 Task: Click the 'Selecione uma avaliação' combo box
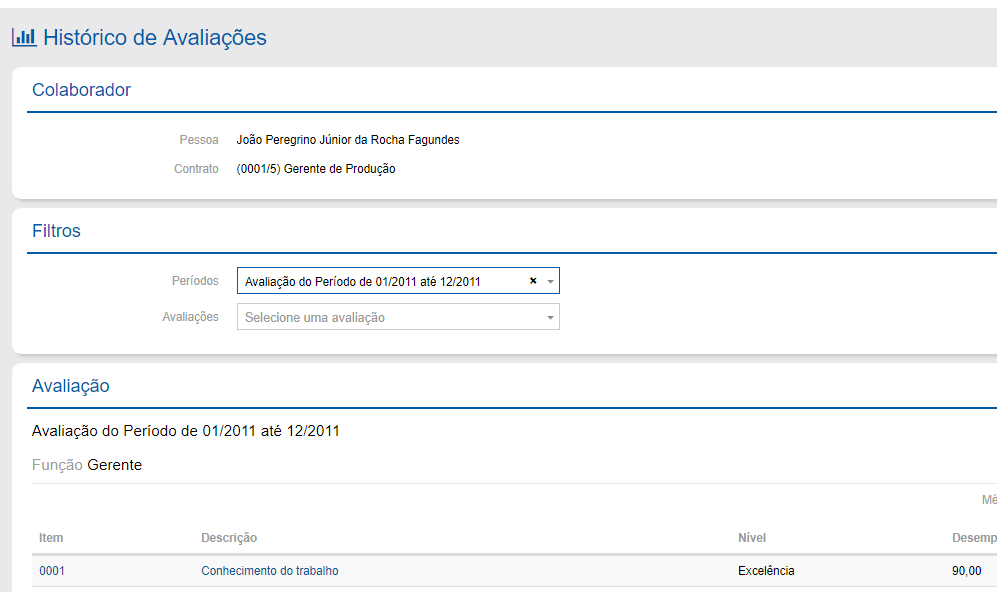pos(390,318)
